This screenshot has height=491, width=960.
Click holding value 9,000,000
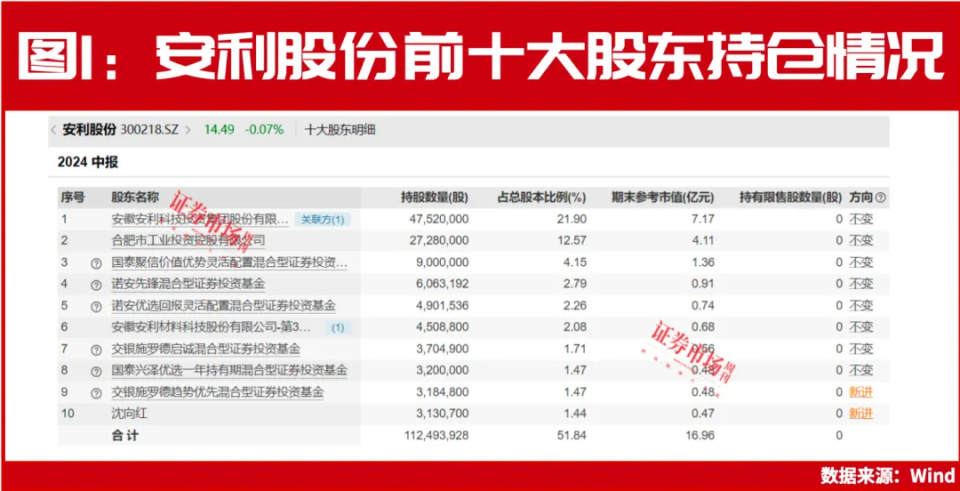point(444,263)
